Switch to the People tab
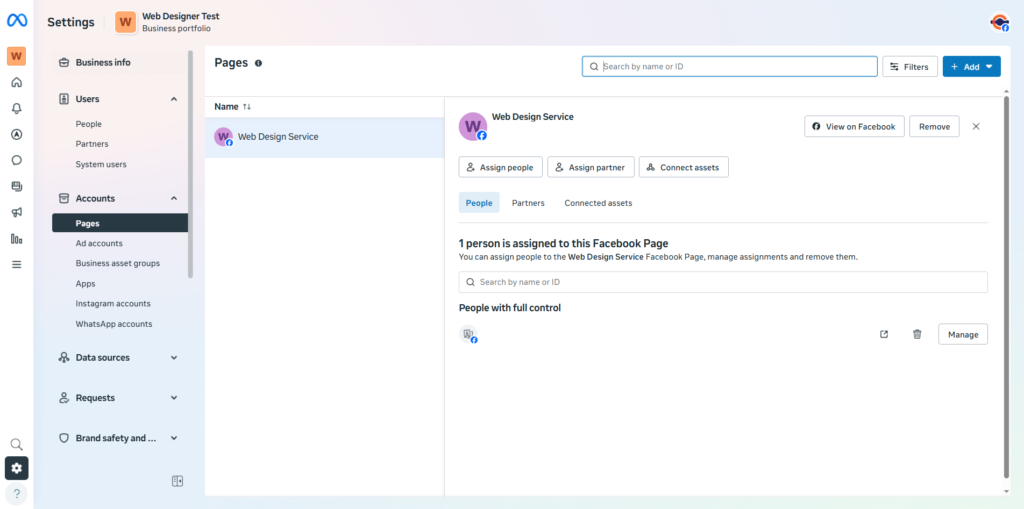This screenshot has width=1024, height=509. coord(479,203)
